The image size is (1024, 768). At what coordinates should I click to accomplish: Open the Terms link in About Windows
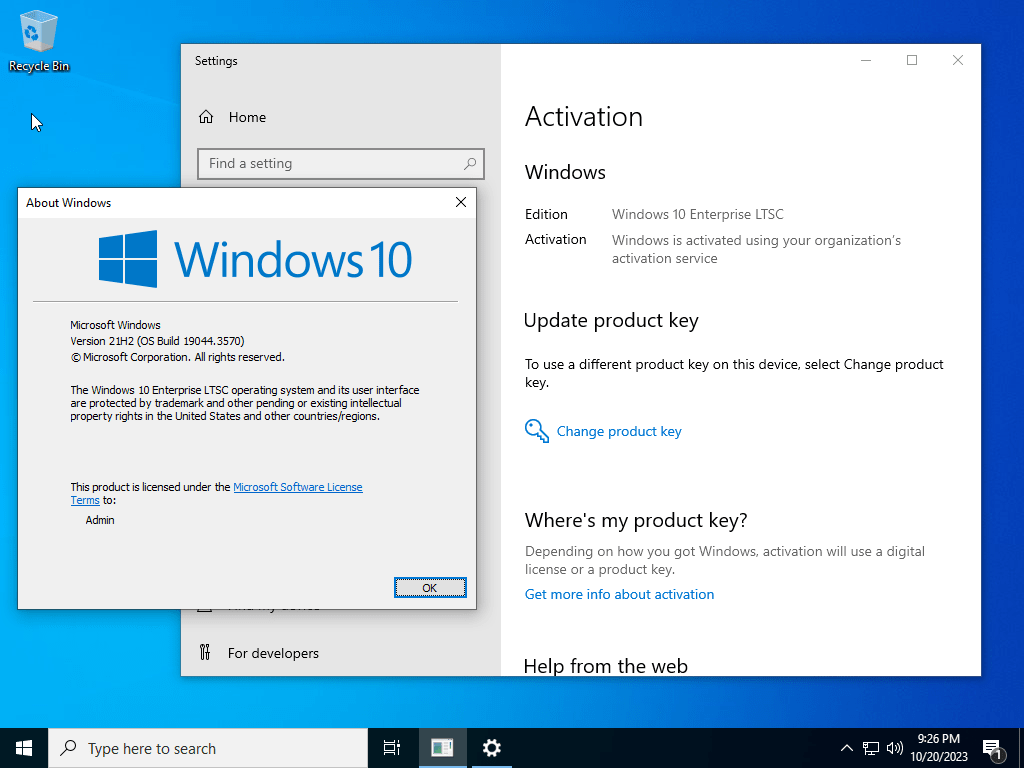[x=85, y=500]
